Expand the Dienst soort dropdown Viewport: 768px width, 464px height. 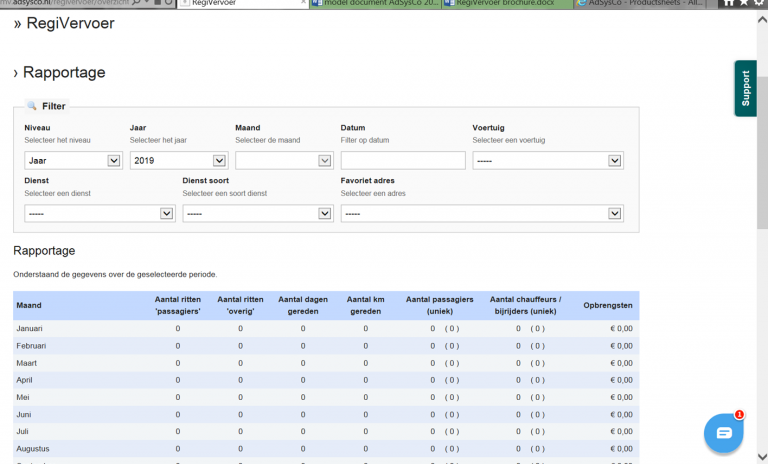(x=258, y=214)
